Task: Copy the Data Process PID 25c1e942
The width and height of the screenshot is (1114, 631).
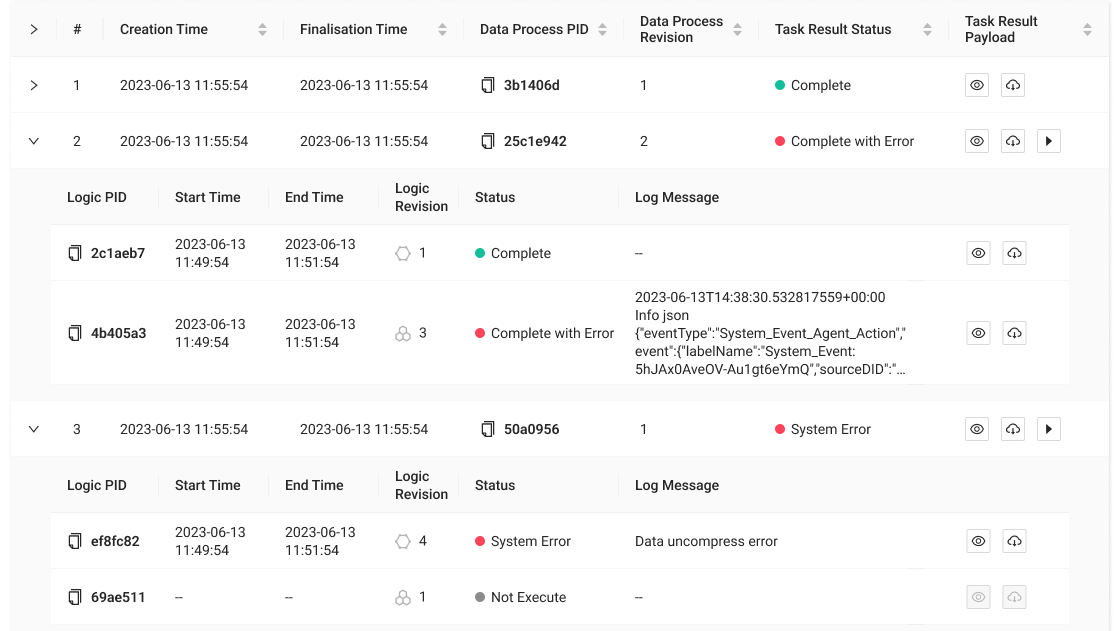Action: (487, 142)
